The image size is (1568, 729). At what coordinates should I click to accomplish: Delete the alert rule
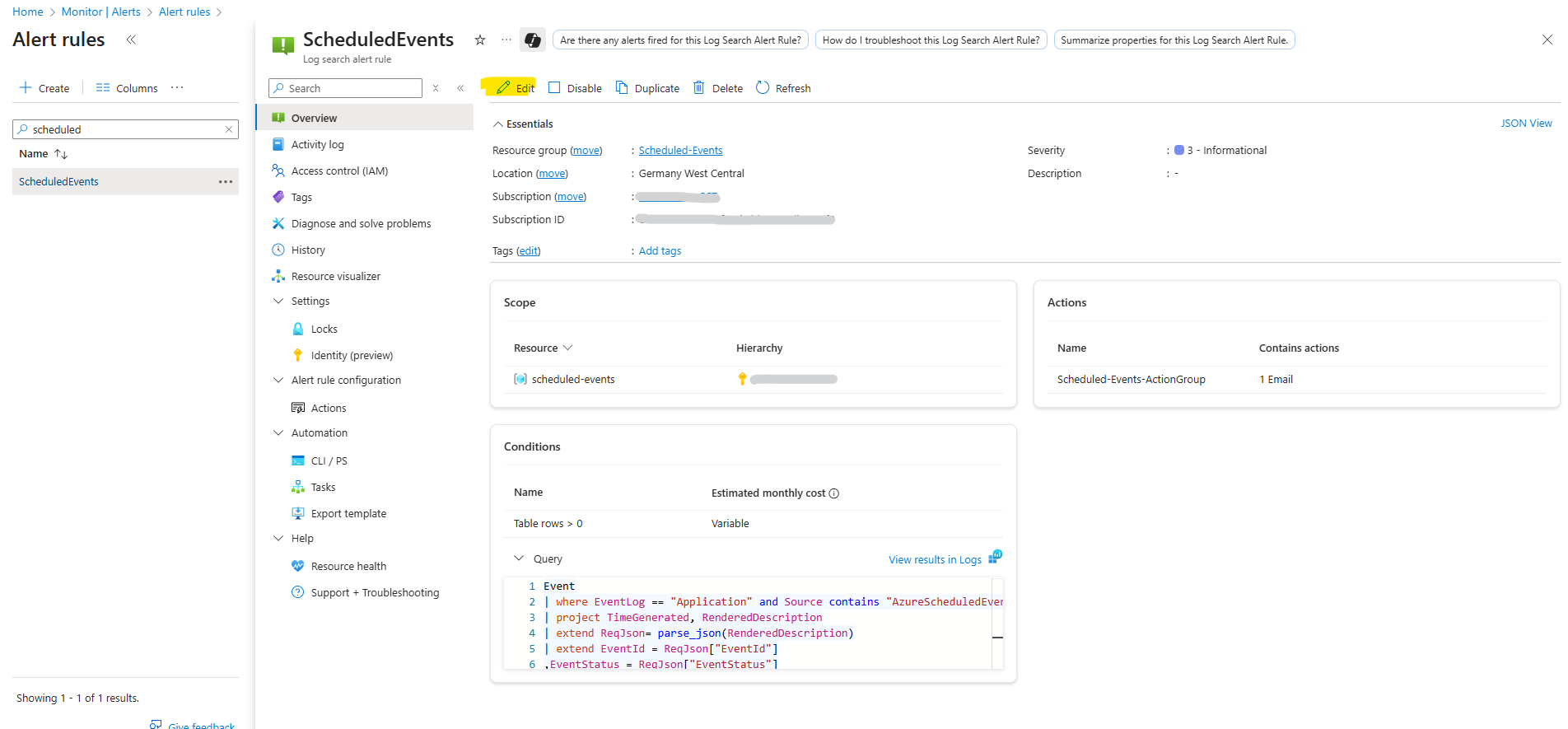718,88
